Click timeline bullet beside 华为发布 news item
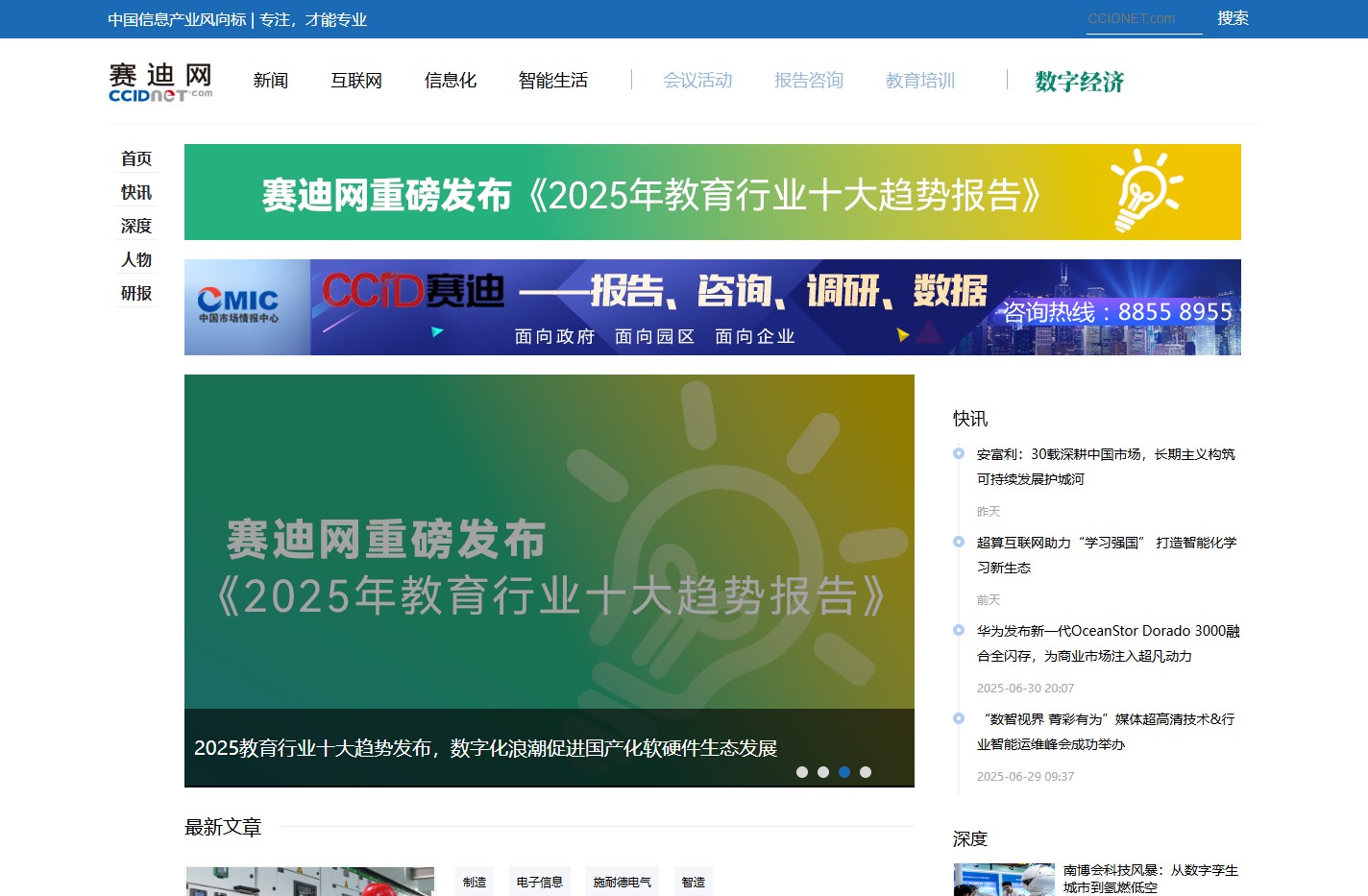 pos(959,630)
